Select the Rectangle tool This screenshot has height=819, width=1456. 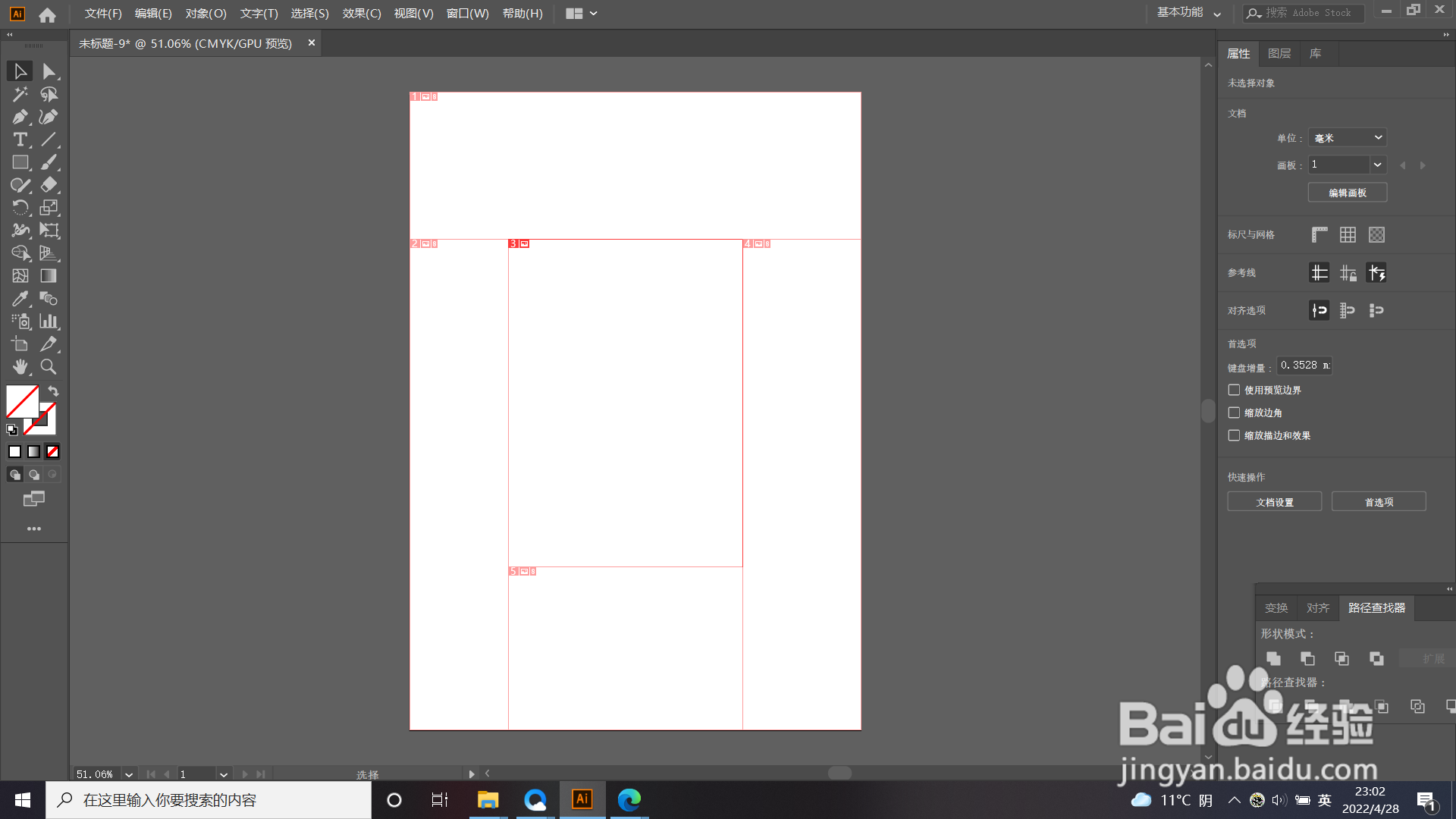(x=20, y=162)
